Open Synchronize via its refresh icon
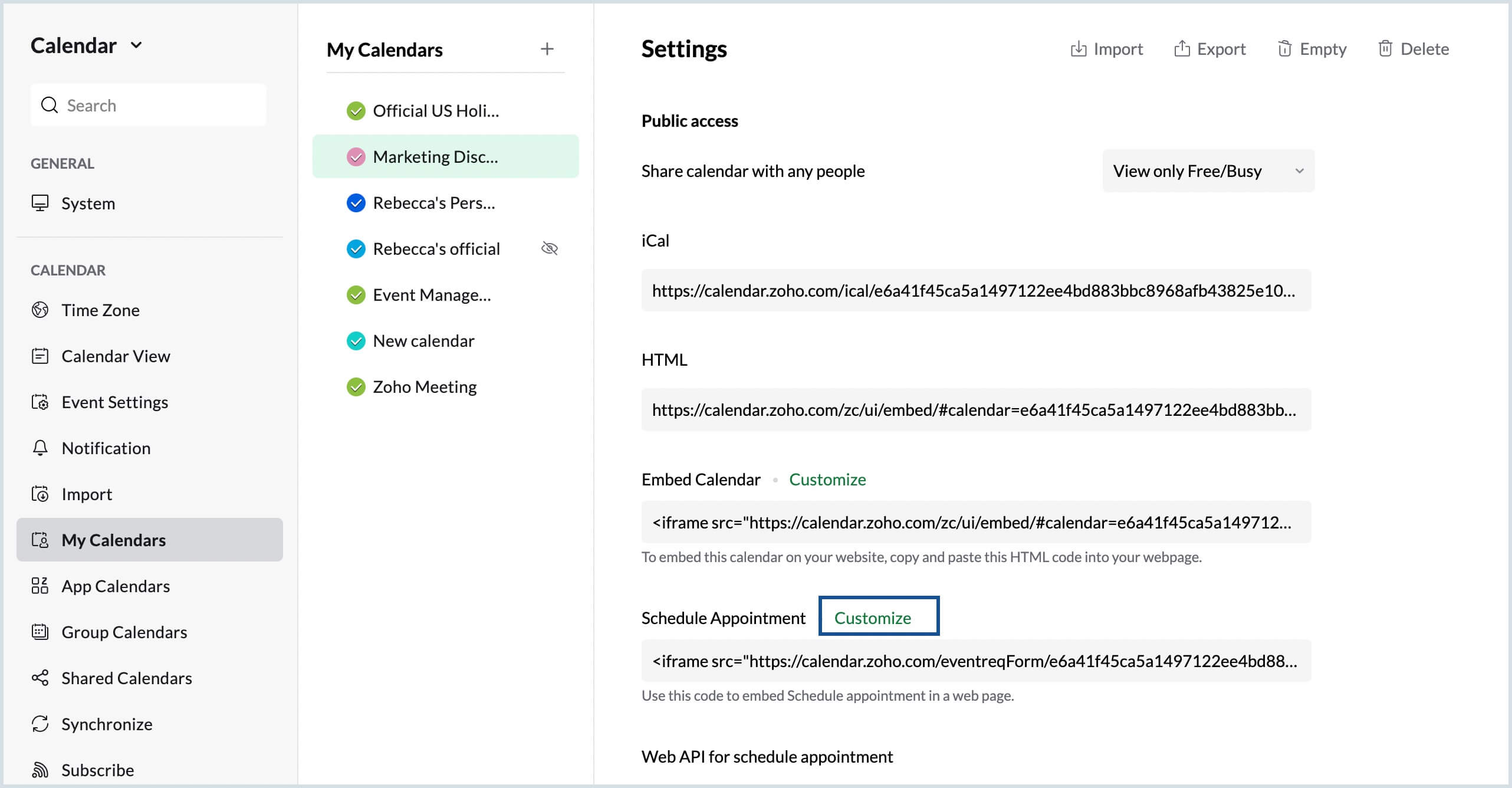Screen dimensions: 1512x788 (40, 724)
